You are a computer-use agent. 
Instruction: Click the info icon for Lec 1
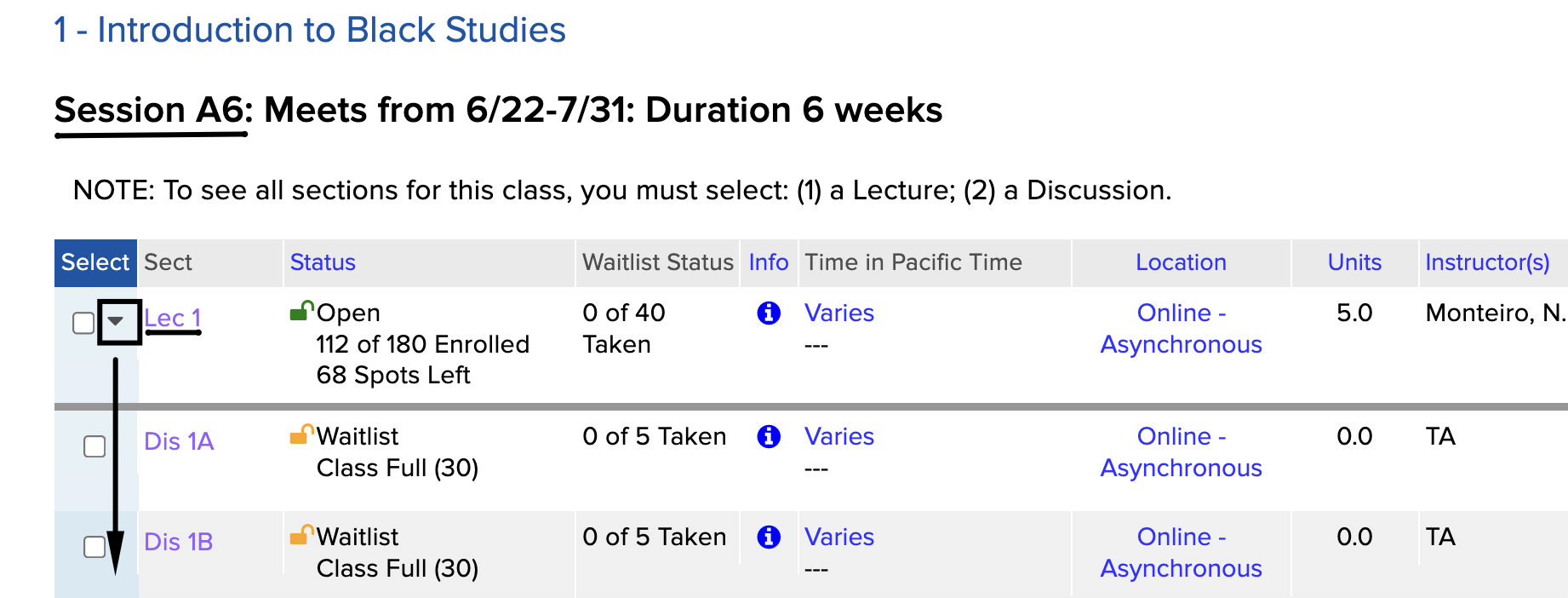pos(769,313)
